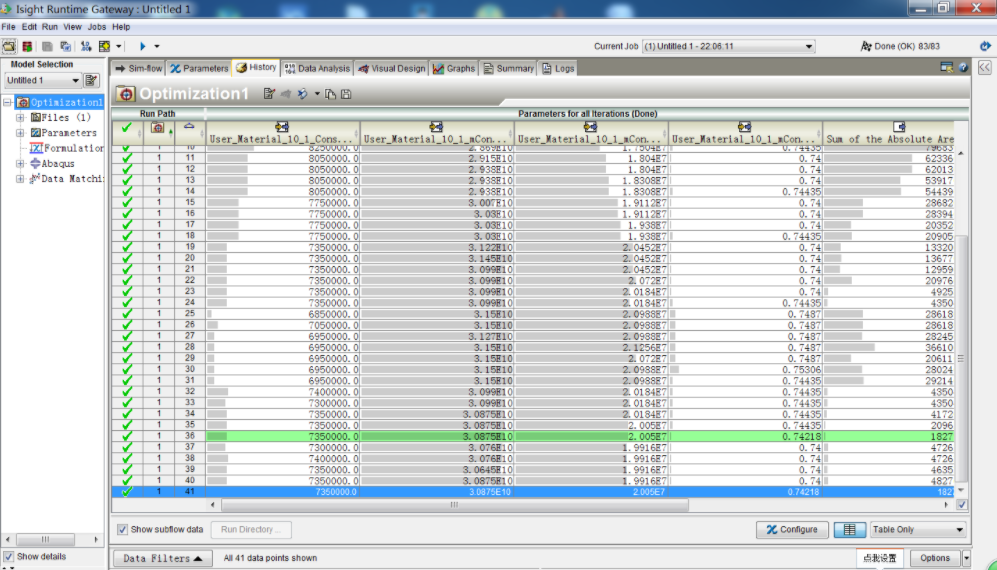Click the table preferences icon beside the help icon
Screen dimensions: 997x570
point(947,67)
